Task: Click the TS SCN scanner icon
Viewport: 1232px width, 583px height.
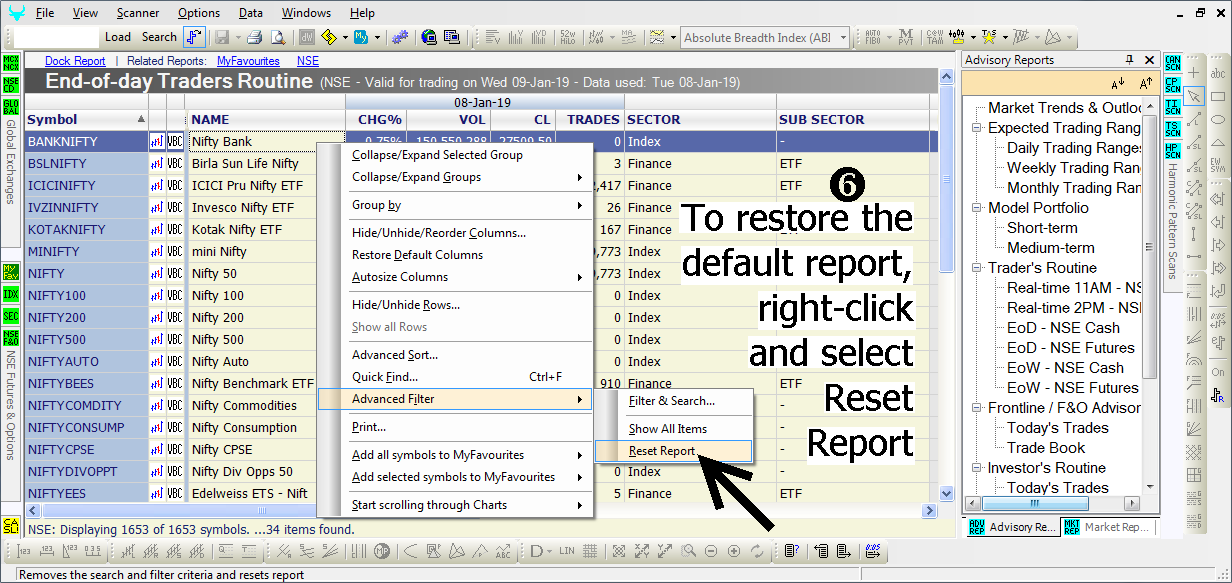Action: coord(1173,129)
